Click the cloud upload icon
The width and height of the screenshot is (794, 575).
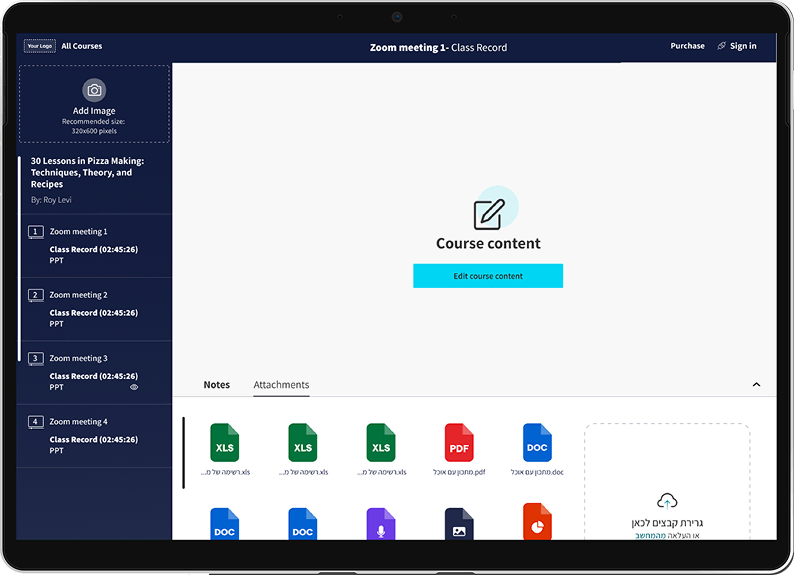coord(667,501)
